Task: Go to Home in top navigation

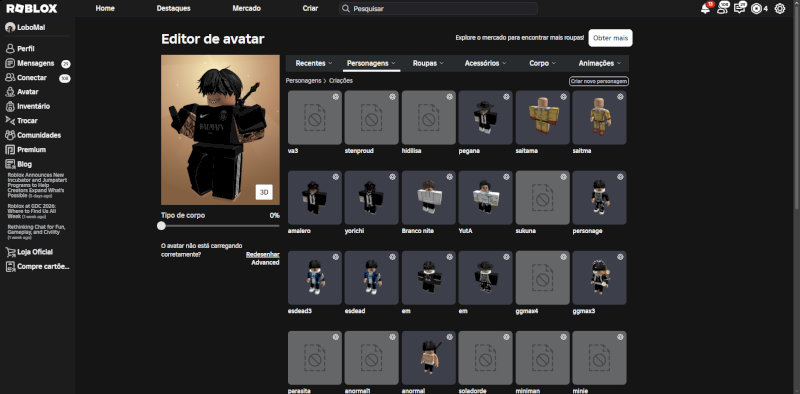Action: pos(105,9)
